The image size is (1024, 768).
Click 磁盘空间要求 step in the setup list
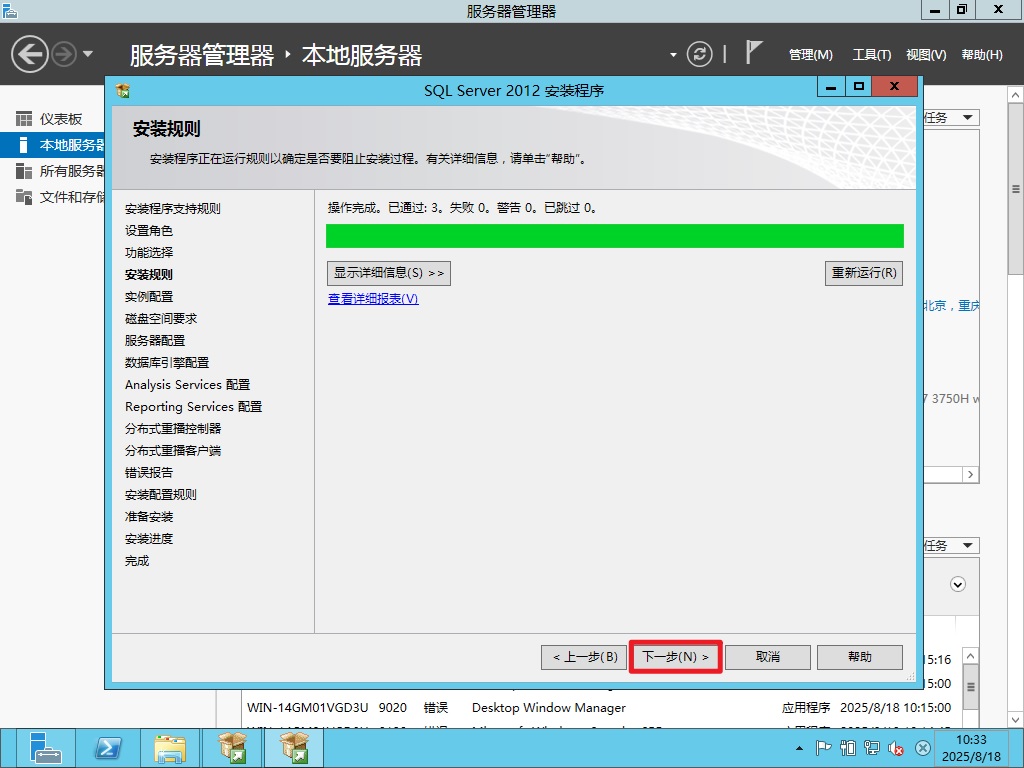[161, 319]
